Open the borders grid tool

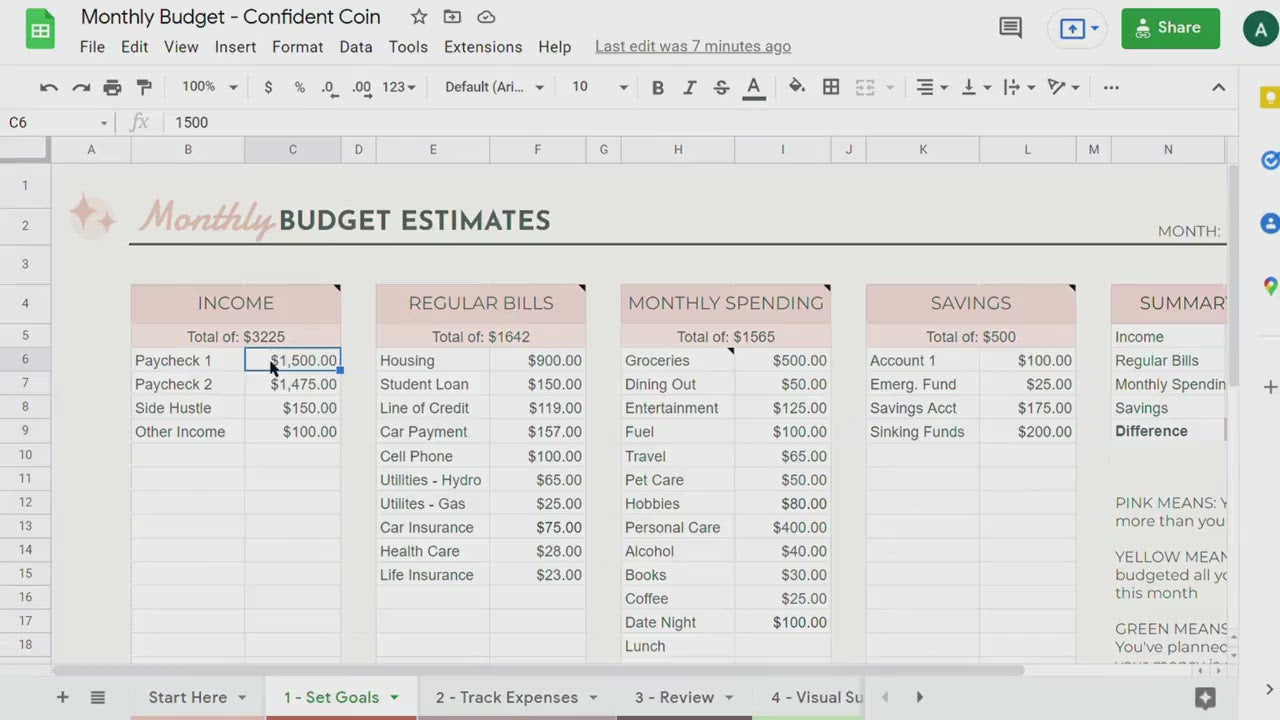[x=831, y=87]
